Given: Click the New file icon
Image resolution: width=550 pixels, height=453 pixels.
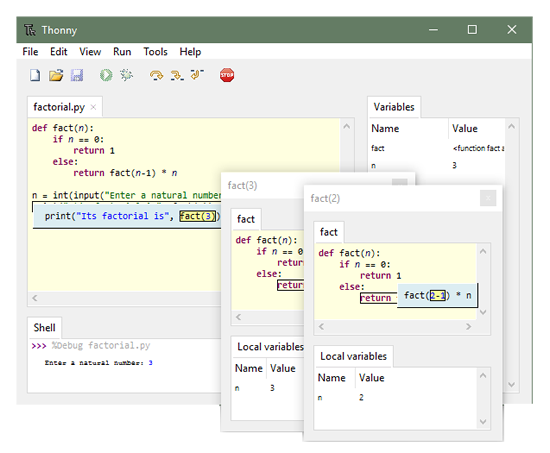Looking at the screenshot, I should (x=35, y=75).
